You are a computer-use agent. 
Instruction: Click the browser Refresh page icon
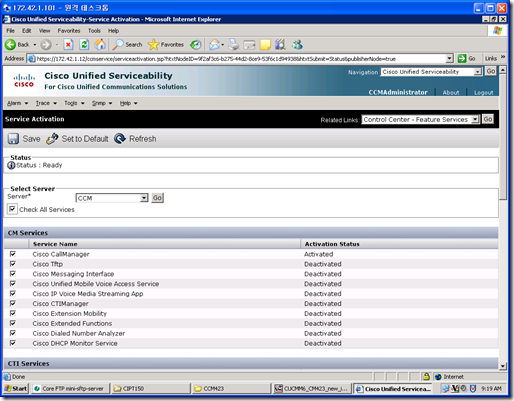click(x=84, y=44)
